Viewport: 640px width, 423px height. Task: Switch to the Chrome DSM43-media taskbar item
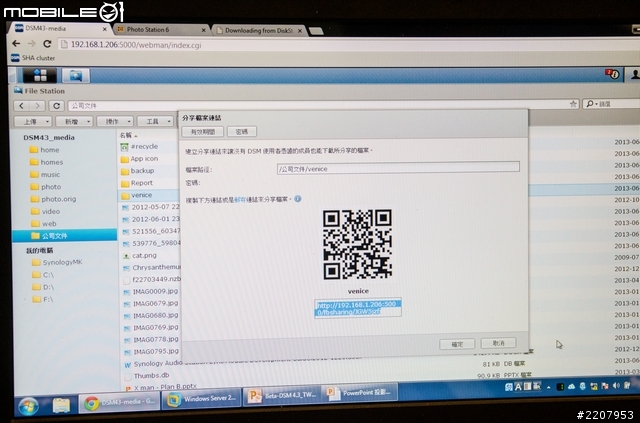[x=119, y=402]
